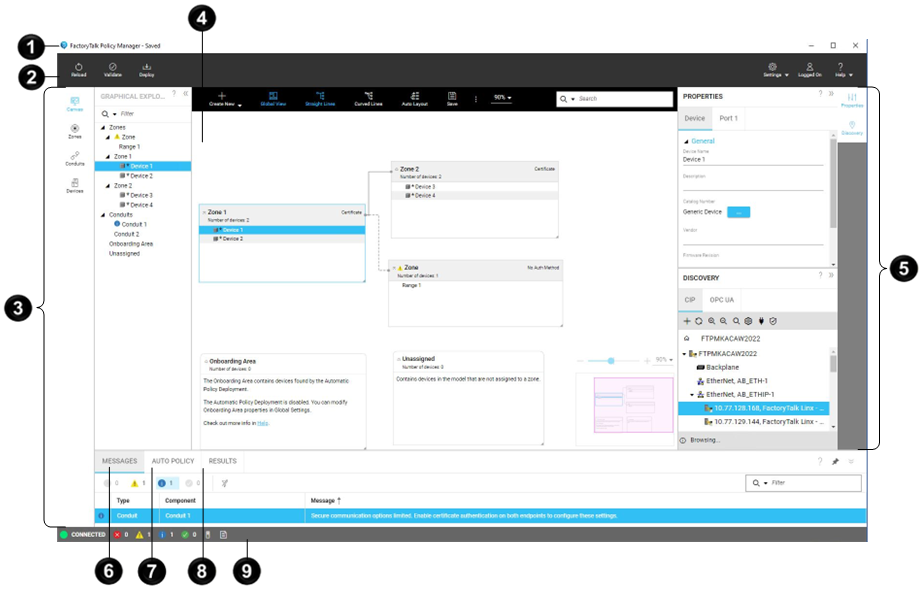
Task: Open the Settings gear menu
Action: (776, 70)
